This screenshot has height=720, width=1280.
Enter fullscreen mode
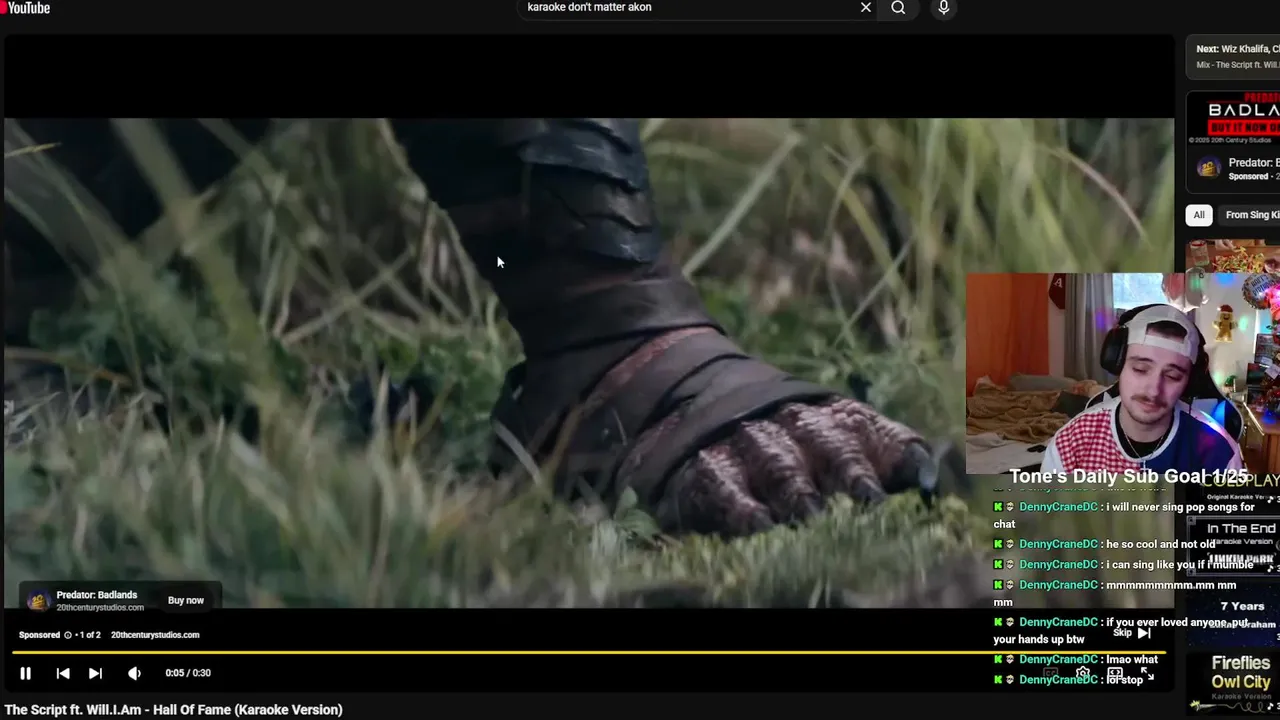pyautogui.click(x=1148, y=675)
